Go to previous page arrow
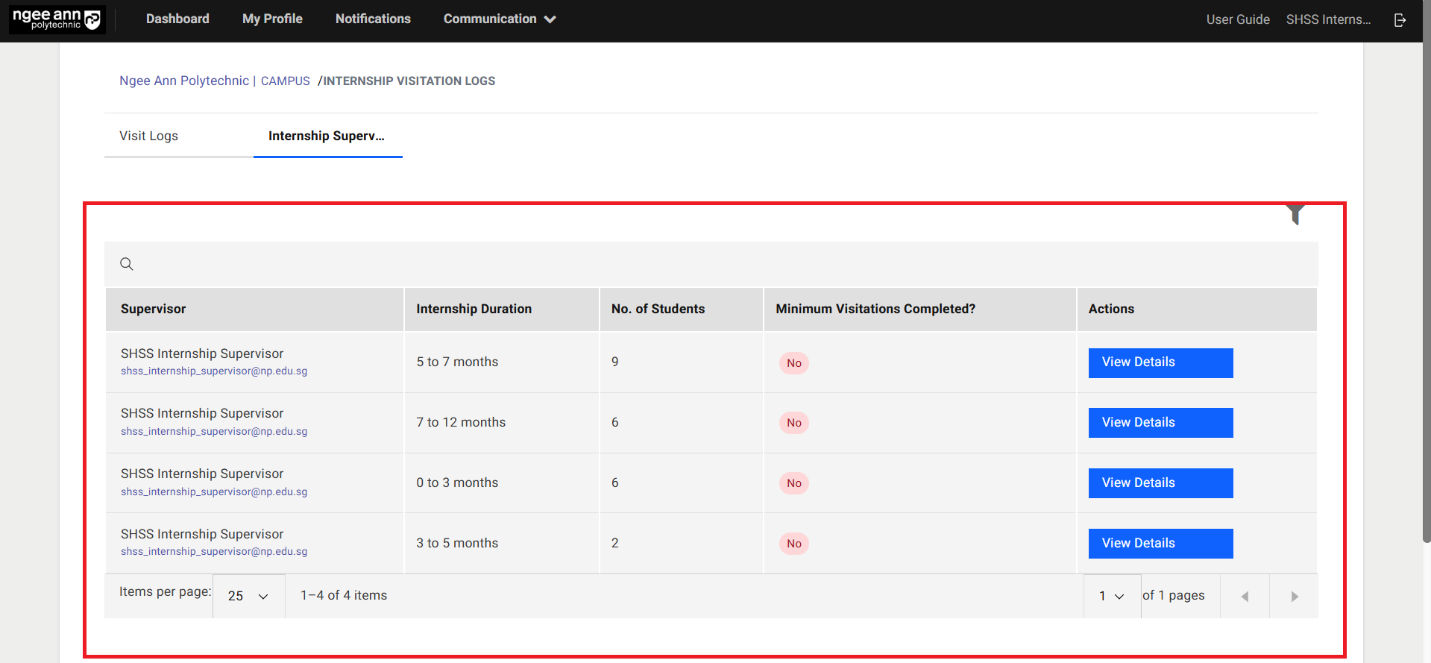 tap(1245, 596)
